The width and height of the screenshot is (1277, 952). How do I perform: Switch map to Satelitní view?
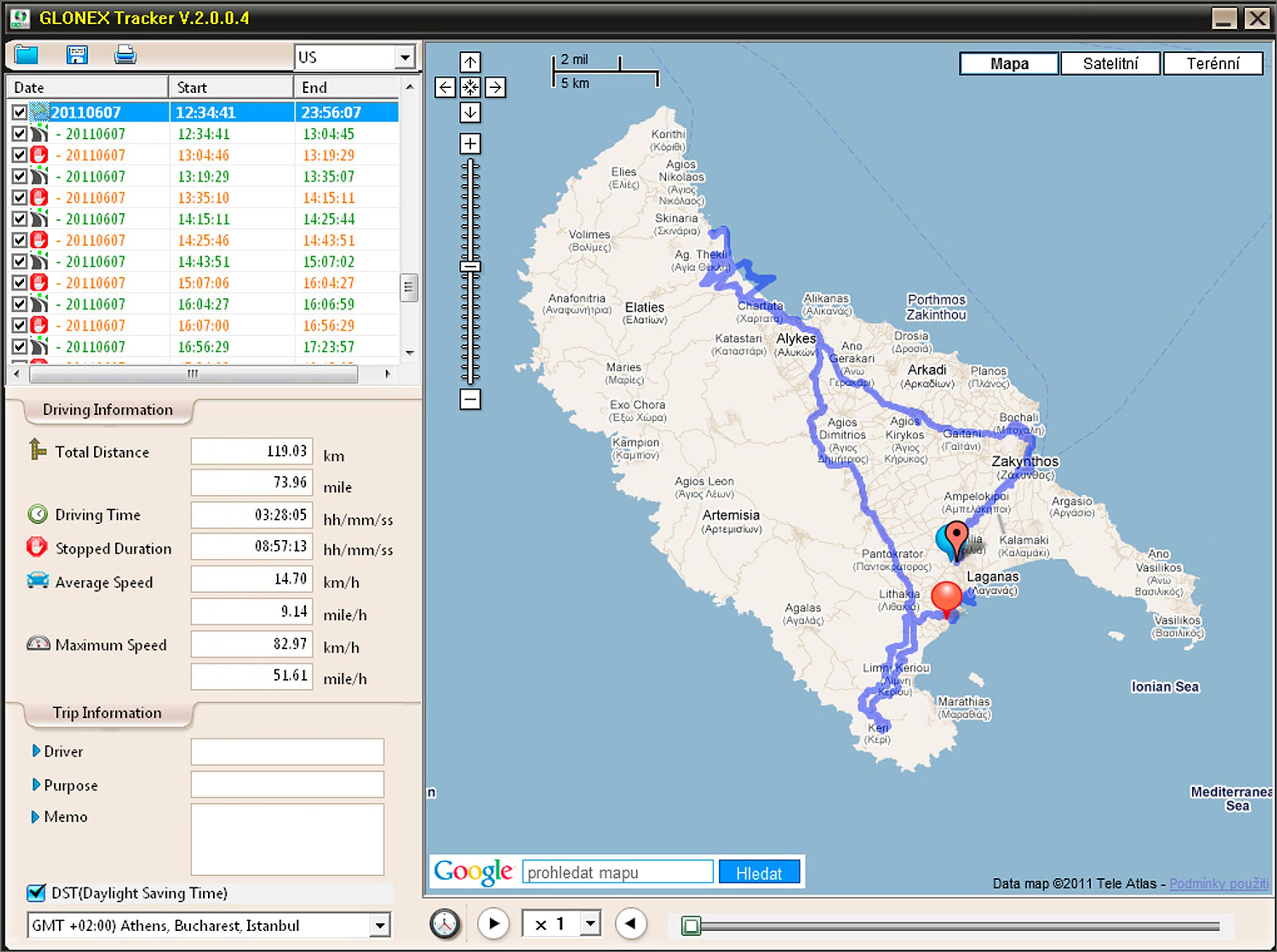(1110, 63)
